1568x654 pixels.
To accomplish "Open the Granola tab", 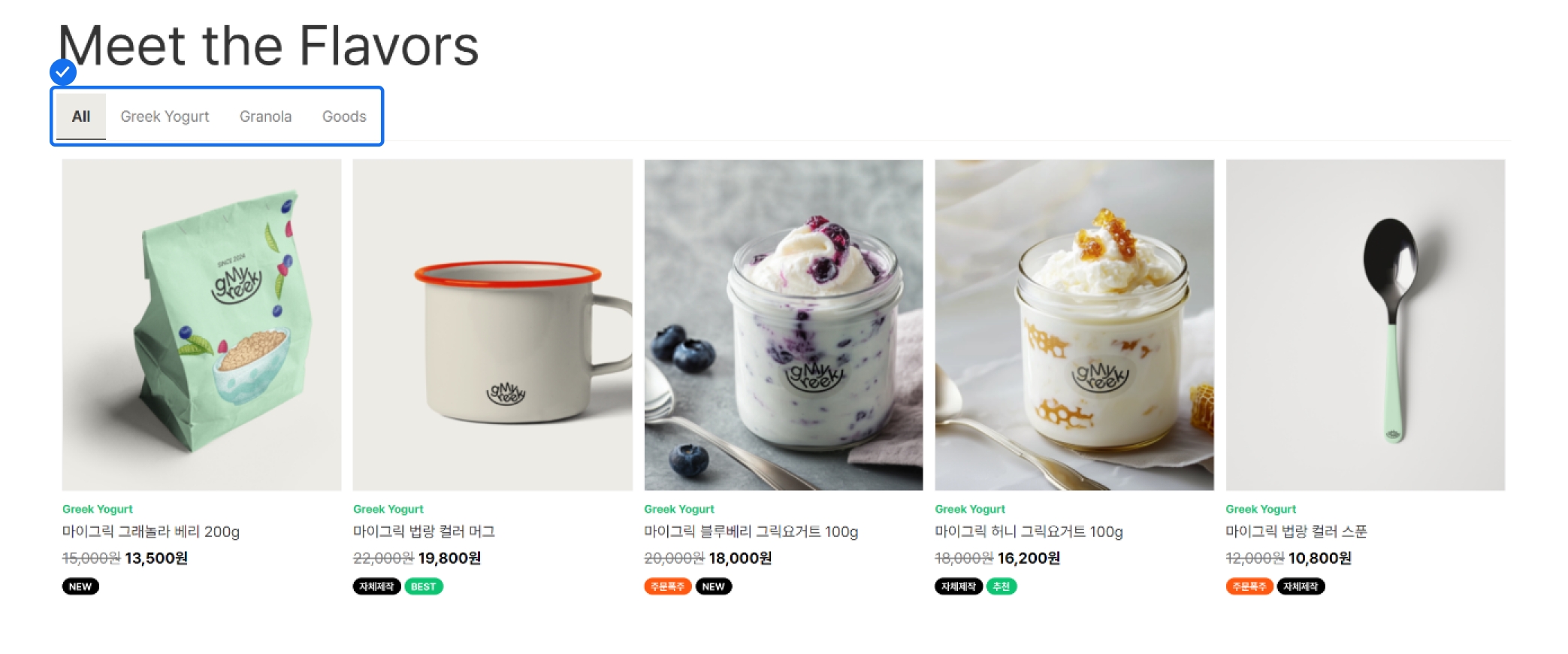I will (265, 117).
